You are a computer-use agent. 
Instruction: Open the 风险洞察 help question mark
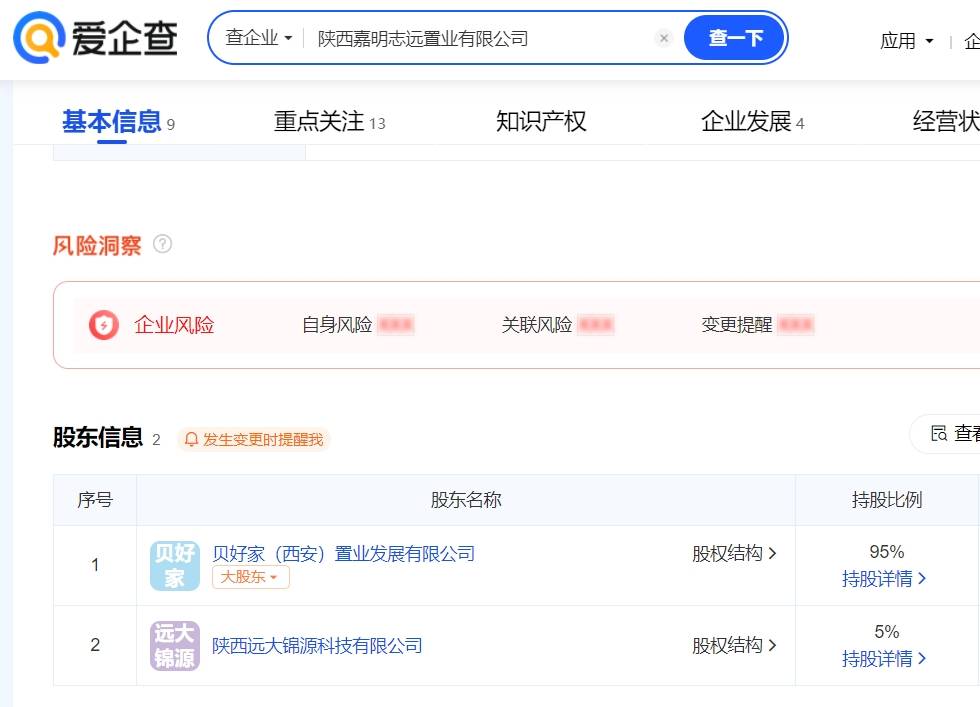click(x=162, y=244)
